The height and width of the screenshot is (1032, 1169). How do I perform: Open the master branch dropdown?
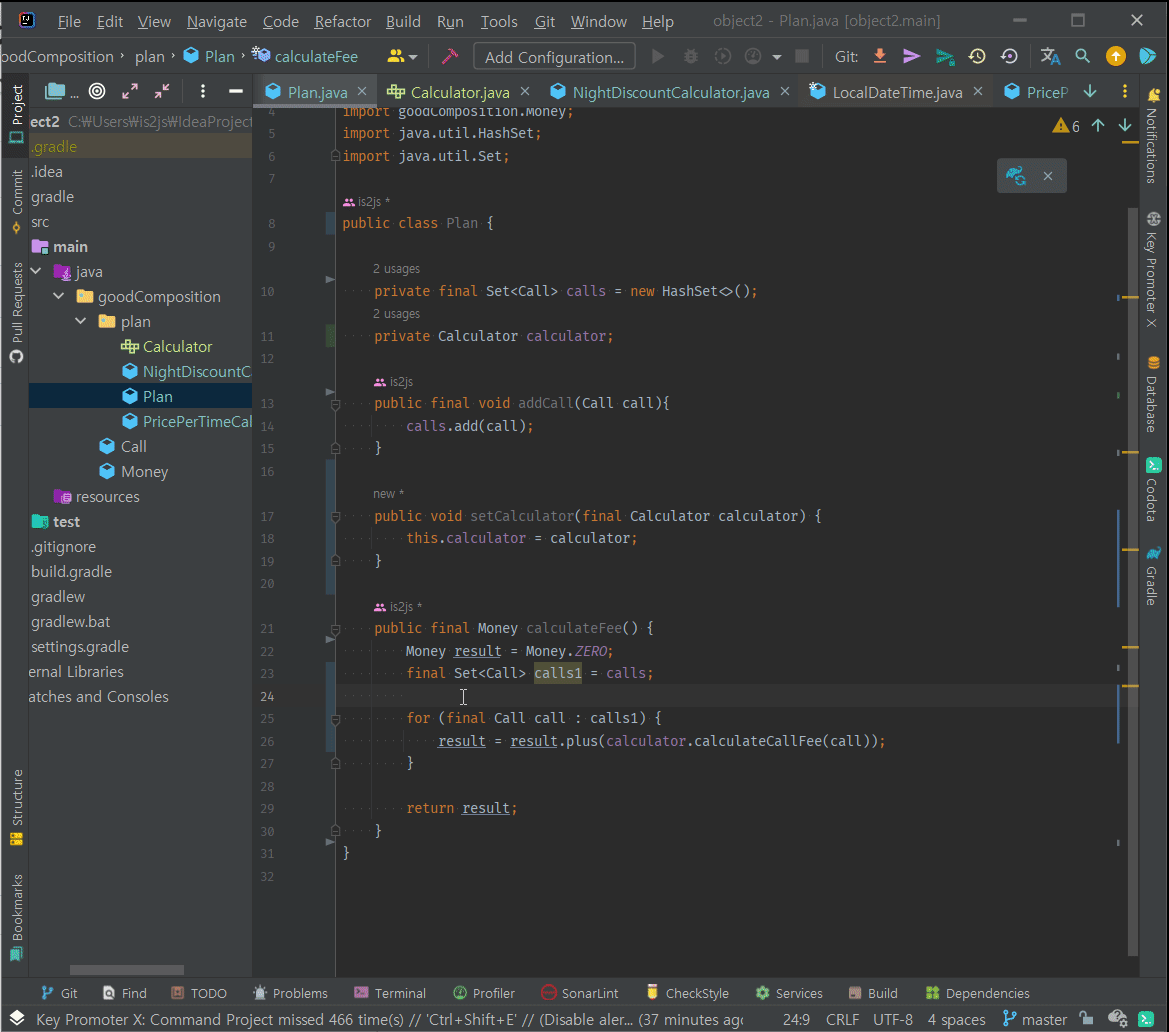click(1035, 1020)
